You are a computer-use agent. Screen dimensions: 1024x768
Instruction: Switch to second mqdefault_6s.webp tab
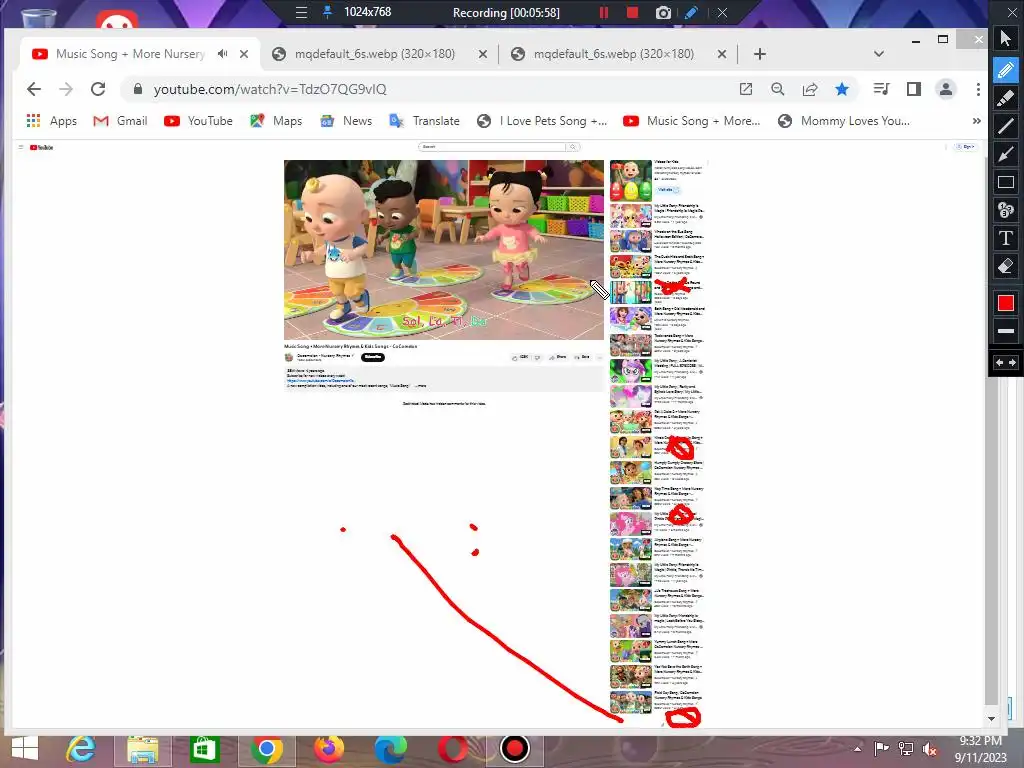613,54
